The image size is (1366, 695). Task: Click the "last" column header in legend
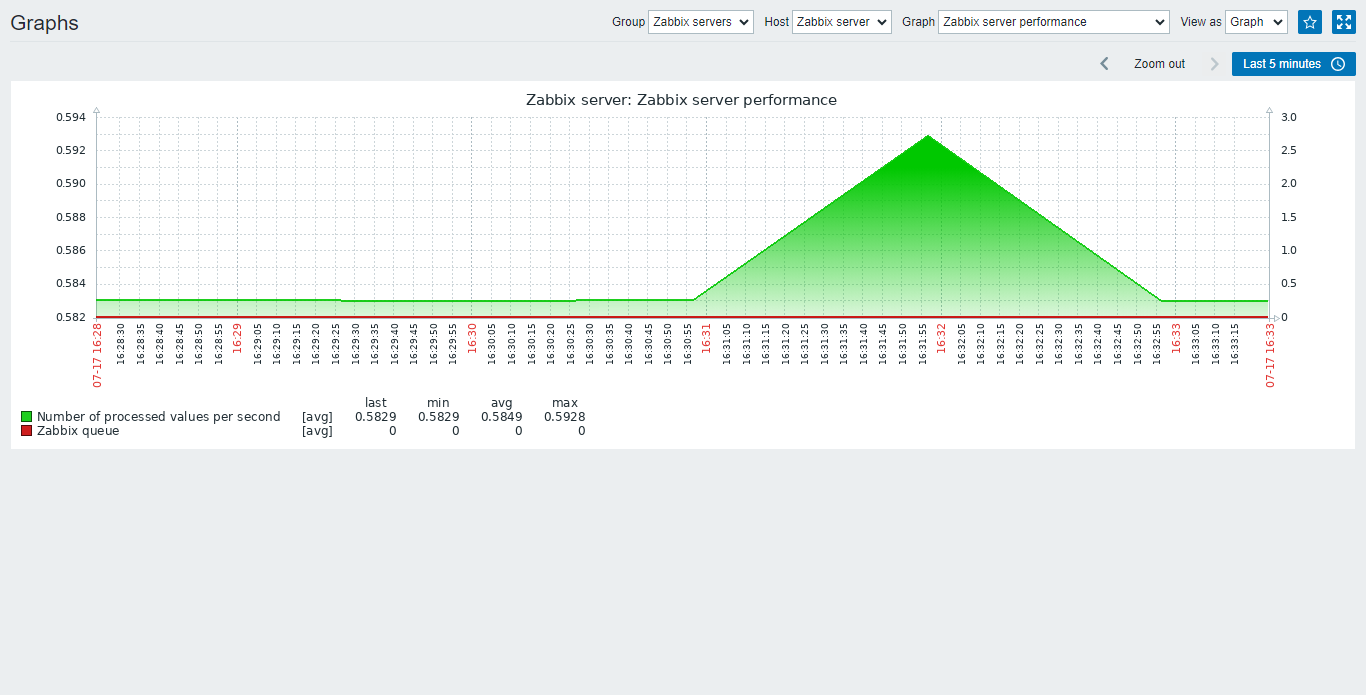pyautogui.click(x=376, y=403)
